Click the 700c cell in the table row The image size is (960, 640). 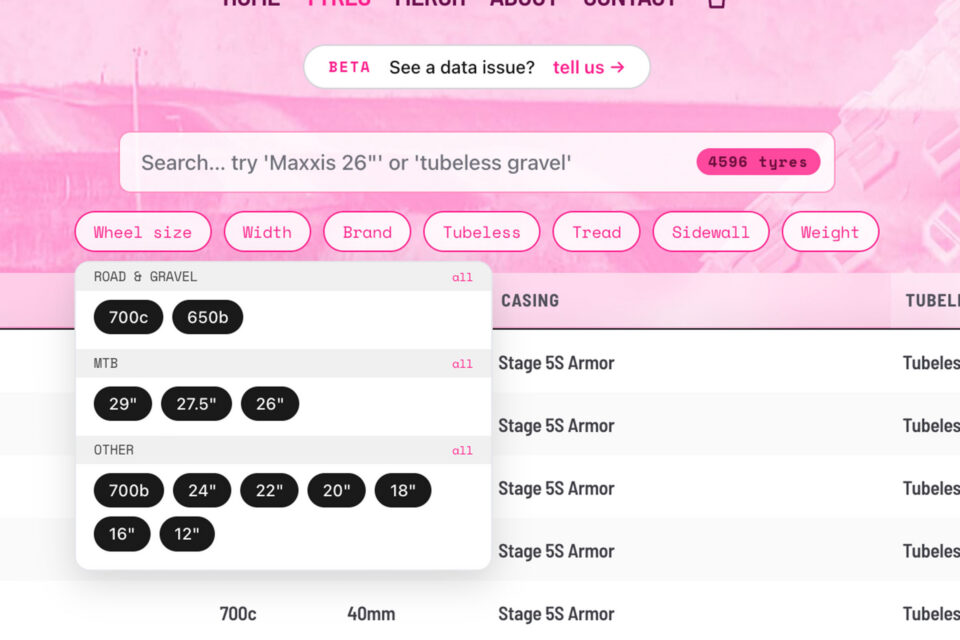tap(238, 614)
